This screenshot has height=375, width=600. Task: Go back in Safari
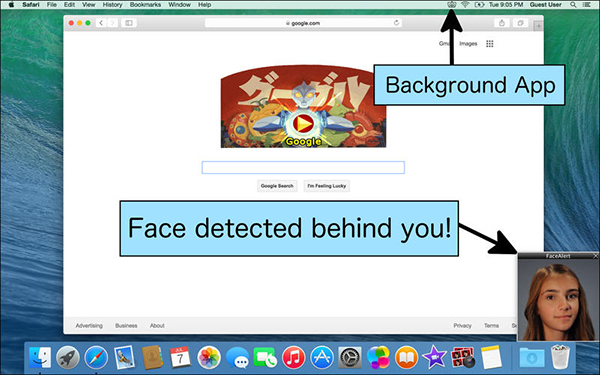click(x=101, y=23)
